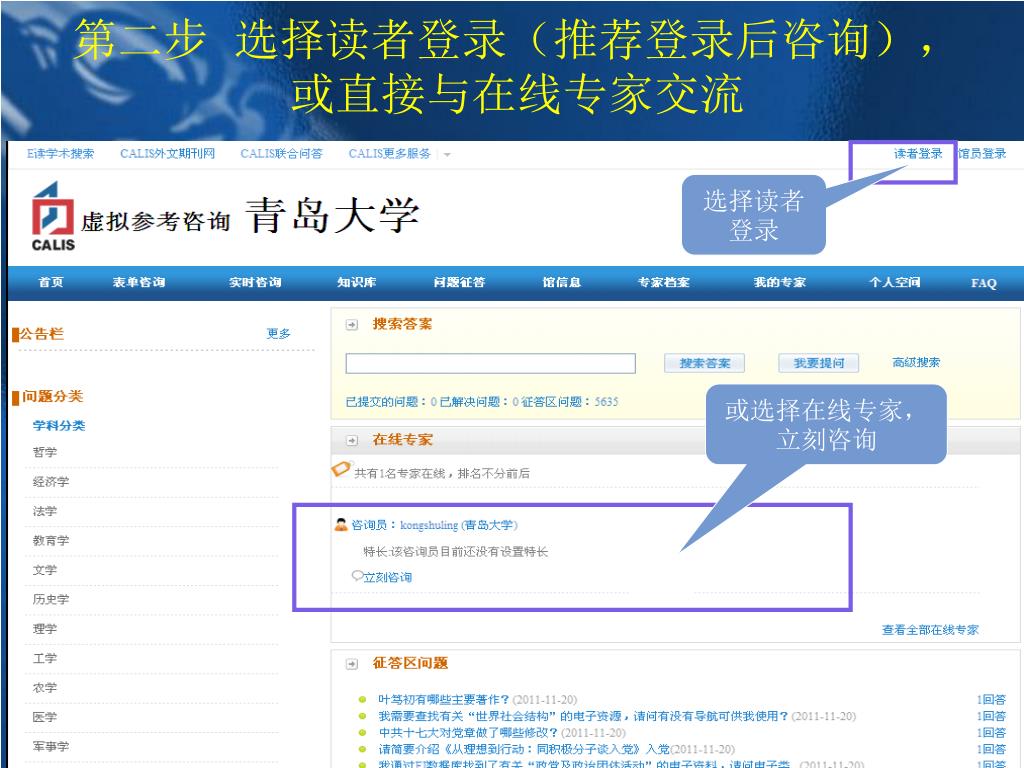The image size is (1024, 768).
Task: Select the 理学 subject category
Action: pyautogui.click(x=45, y=628)
